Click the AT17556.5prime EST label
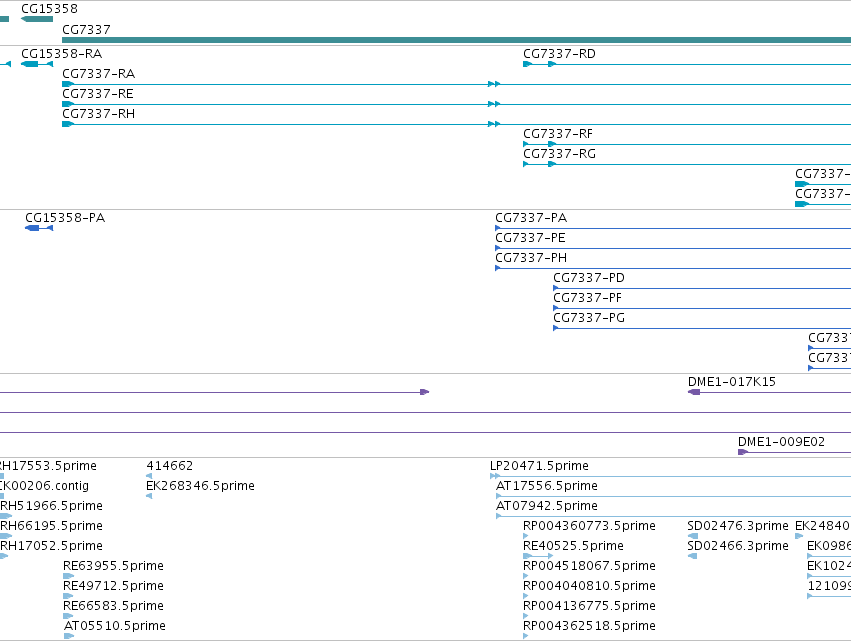Viewport: 851px width, 641px height. [x=547, y=486]
